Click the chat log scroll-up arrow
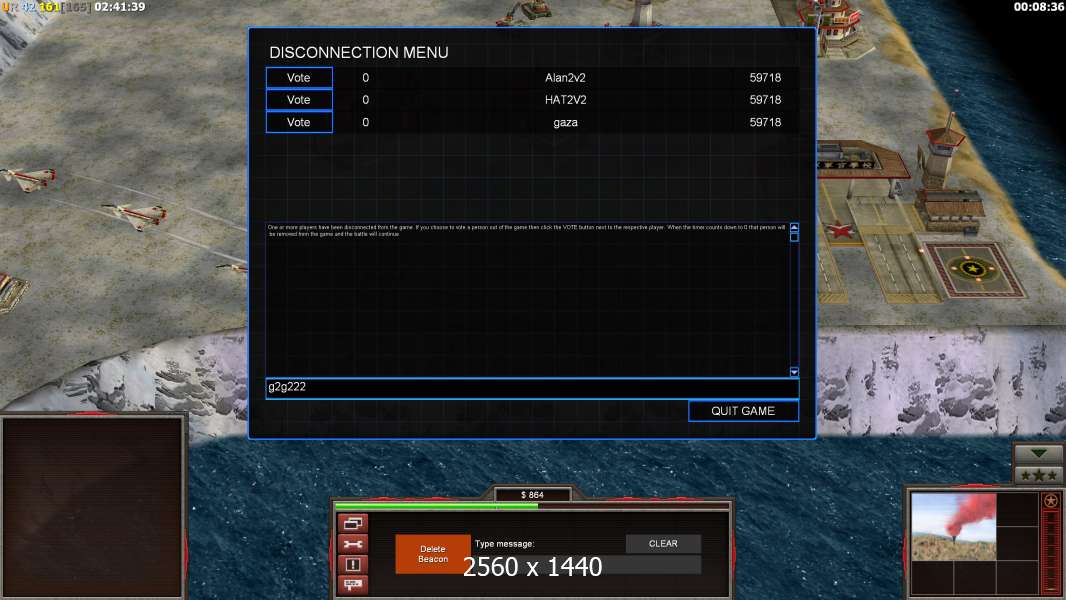This screenshot has width=1066, height=600. 794,227
